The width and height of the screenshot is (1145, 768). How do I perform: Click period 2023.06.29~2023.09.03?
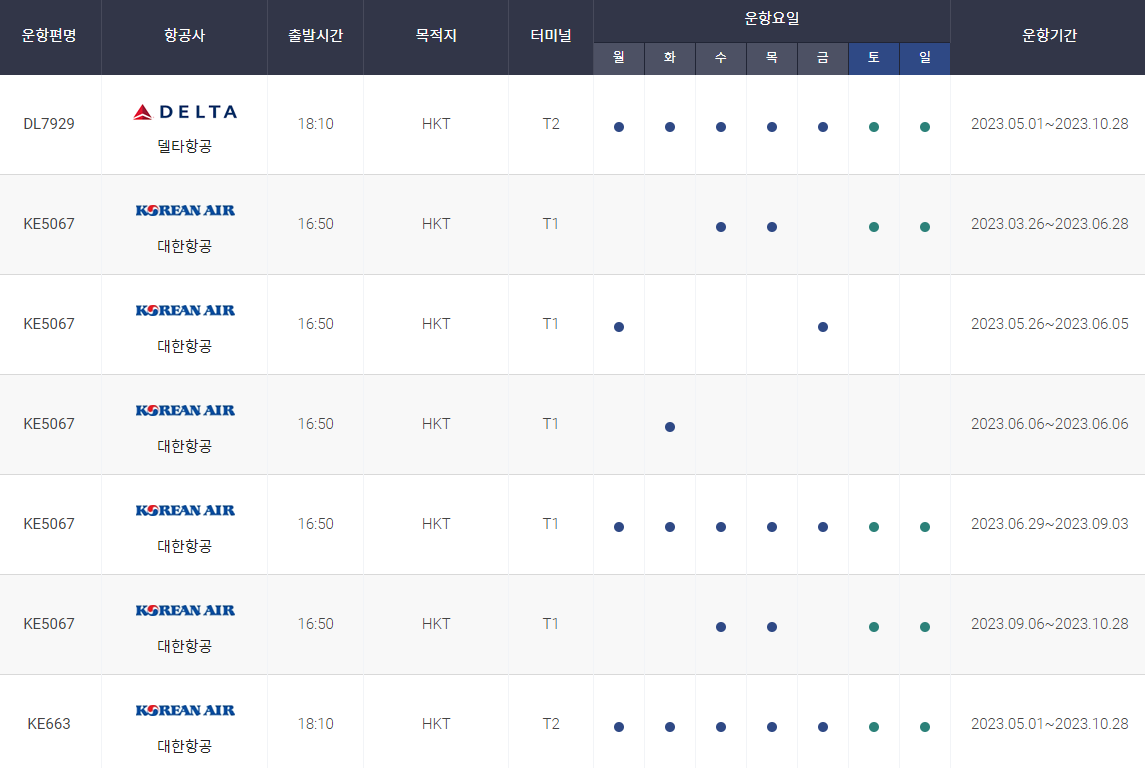1049,524
